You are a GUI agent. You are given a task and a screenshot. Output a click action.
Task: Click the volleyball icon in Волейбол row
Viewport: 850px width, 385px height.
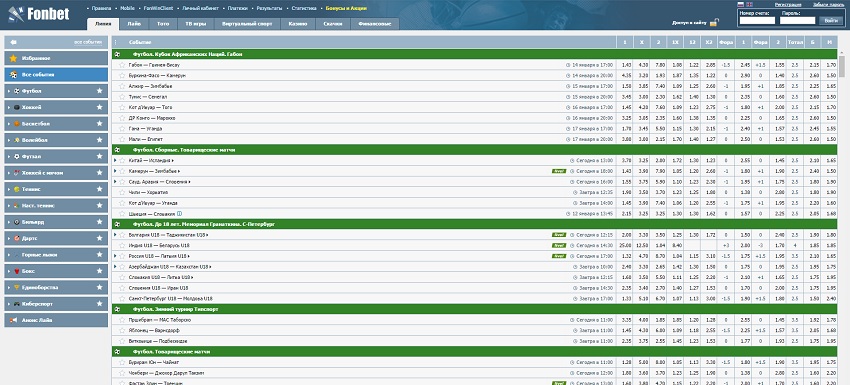[17, 140]
